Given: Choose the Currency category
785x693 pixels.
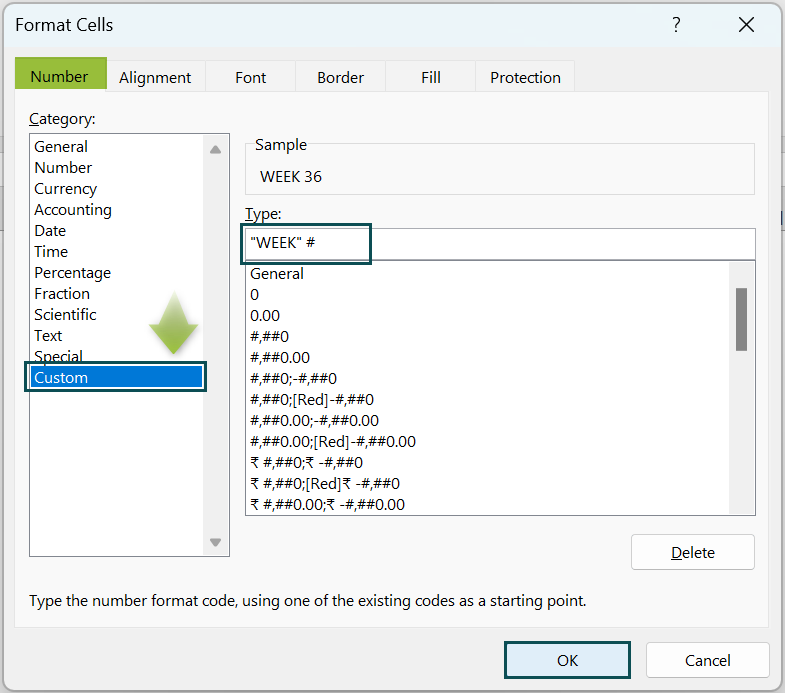Looking at the screenshot, I should (117, 189).
